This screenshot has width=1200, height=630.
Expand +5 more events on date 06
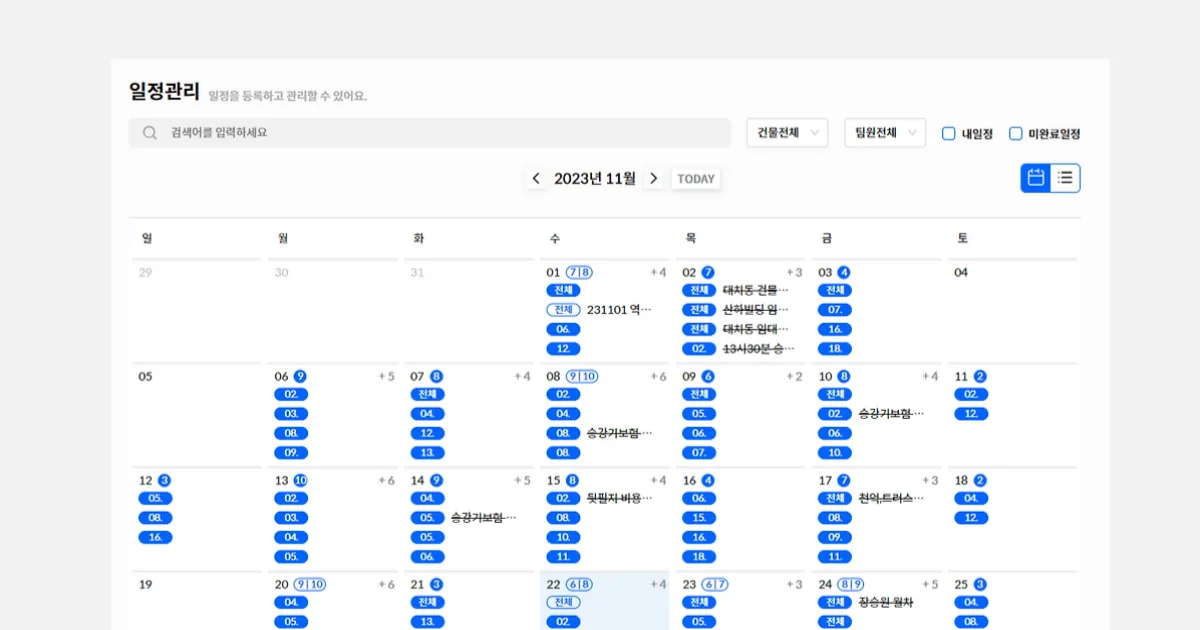386,376
